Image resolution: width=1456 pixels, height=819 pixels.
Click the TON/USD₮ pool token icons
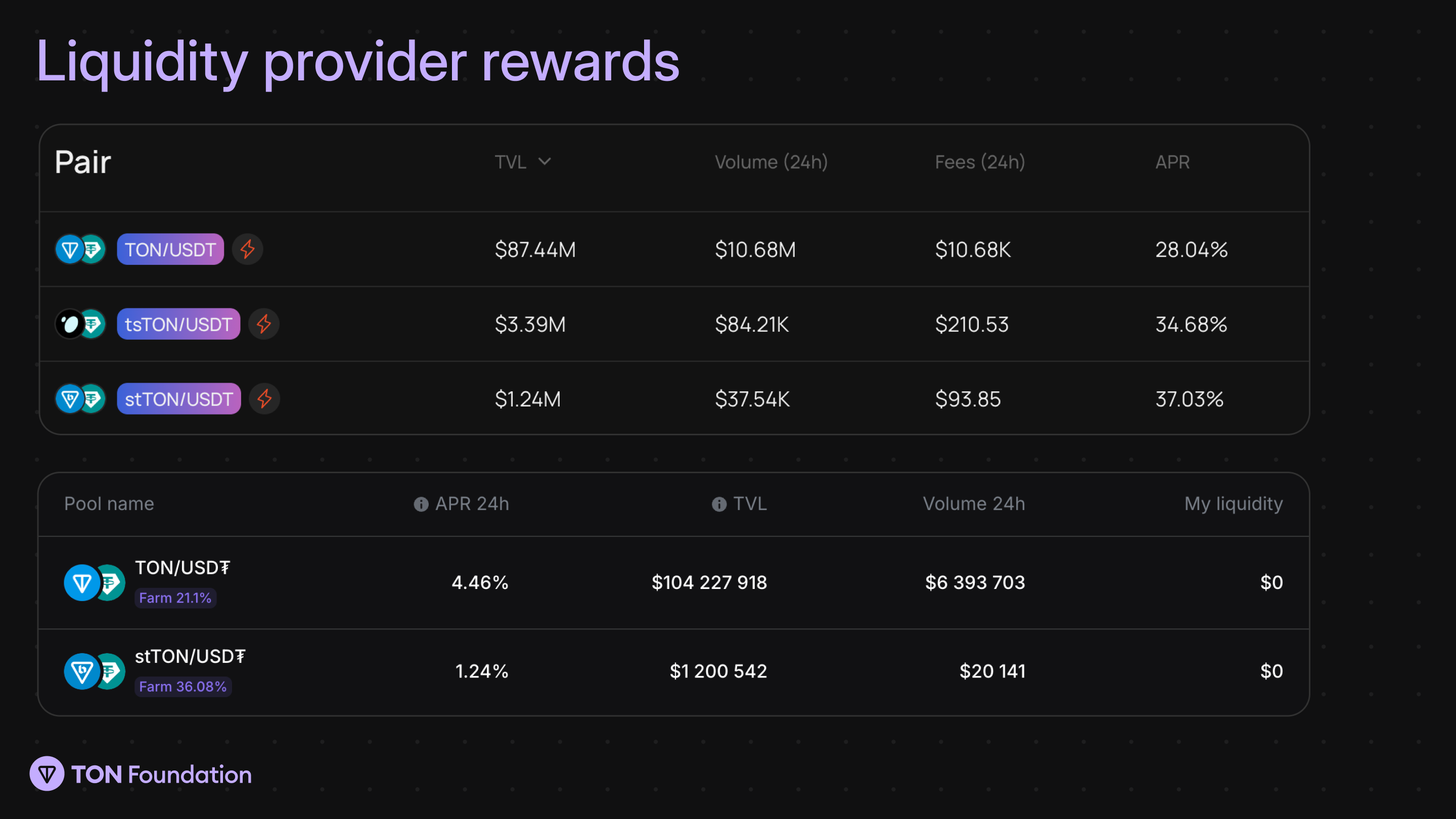click(95, 583)
